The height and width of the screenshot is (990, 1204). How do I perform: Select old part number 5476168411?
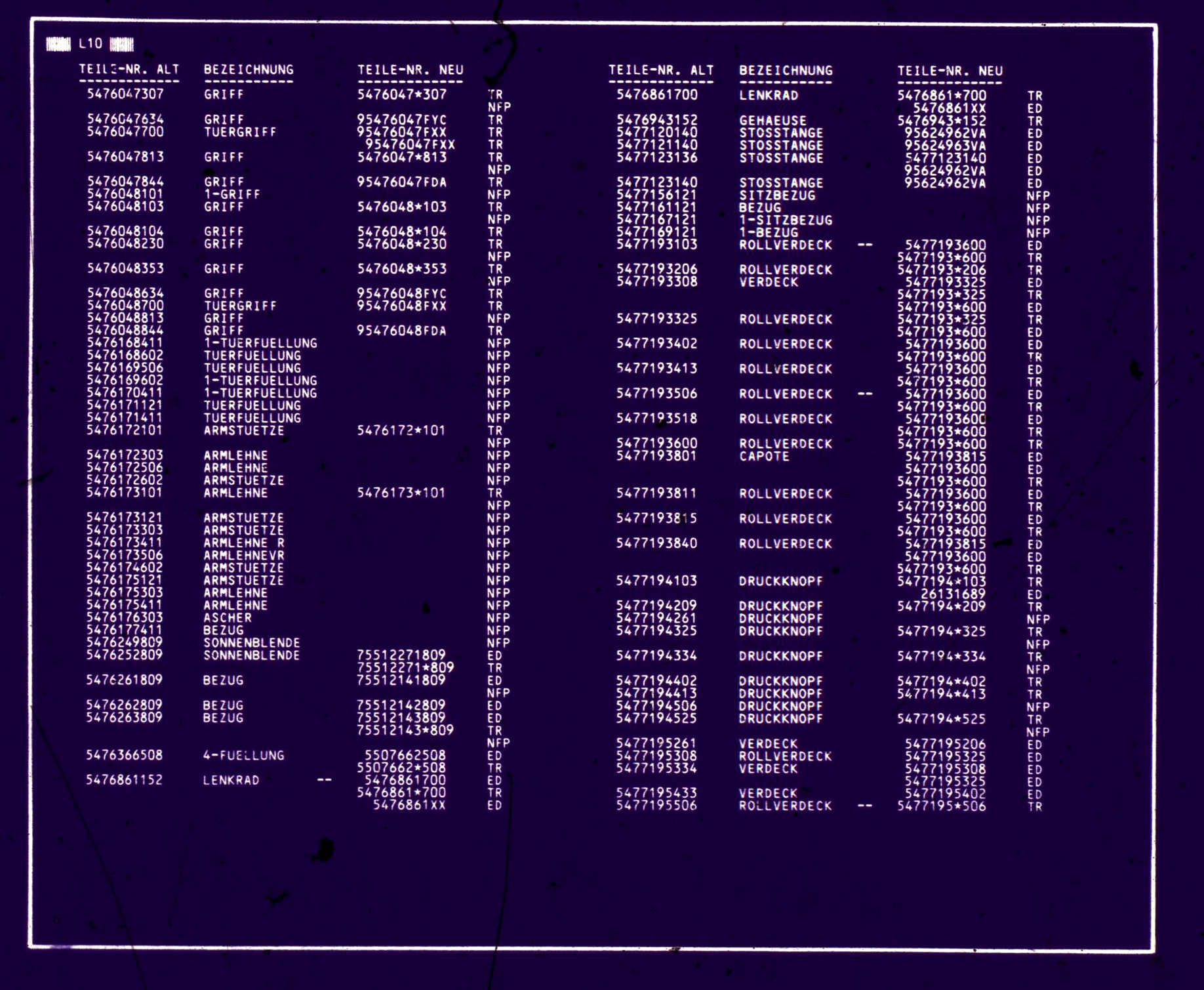[x=125, y=342]
